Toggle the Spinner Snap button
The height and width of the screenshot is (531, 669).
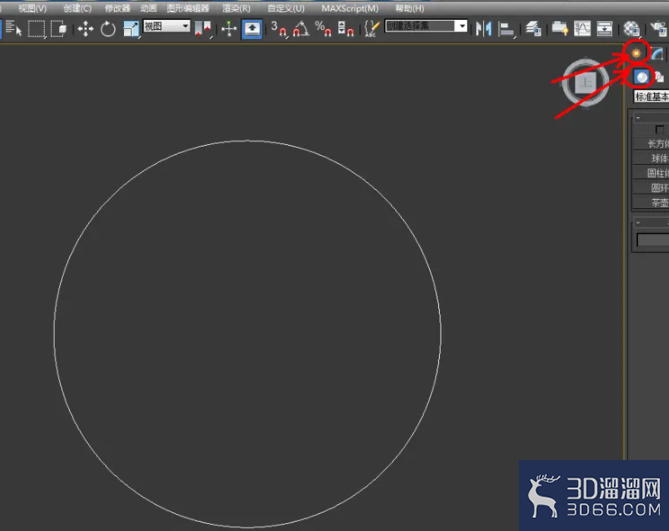pos(345,29)
